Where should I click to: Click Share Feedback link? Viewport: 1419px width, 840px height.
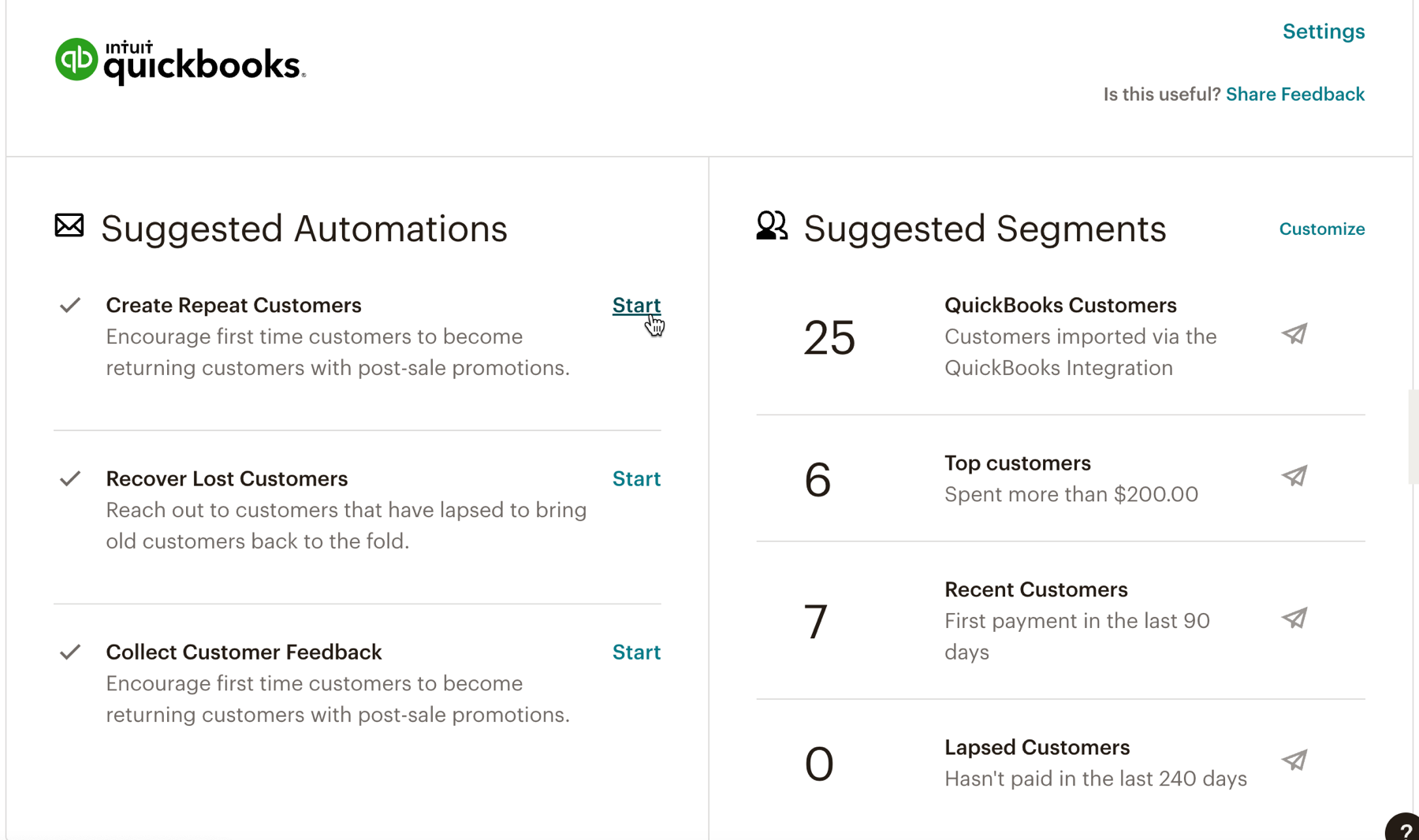(1294, 95)
